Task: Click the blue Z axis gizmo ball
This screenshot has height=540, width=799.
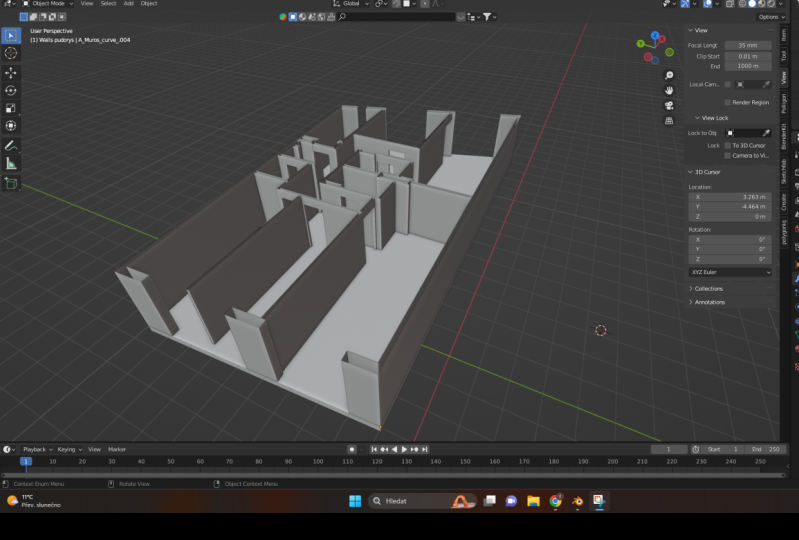Action: (x=655, y=35)
